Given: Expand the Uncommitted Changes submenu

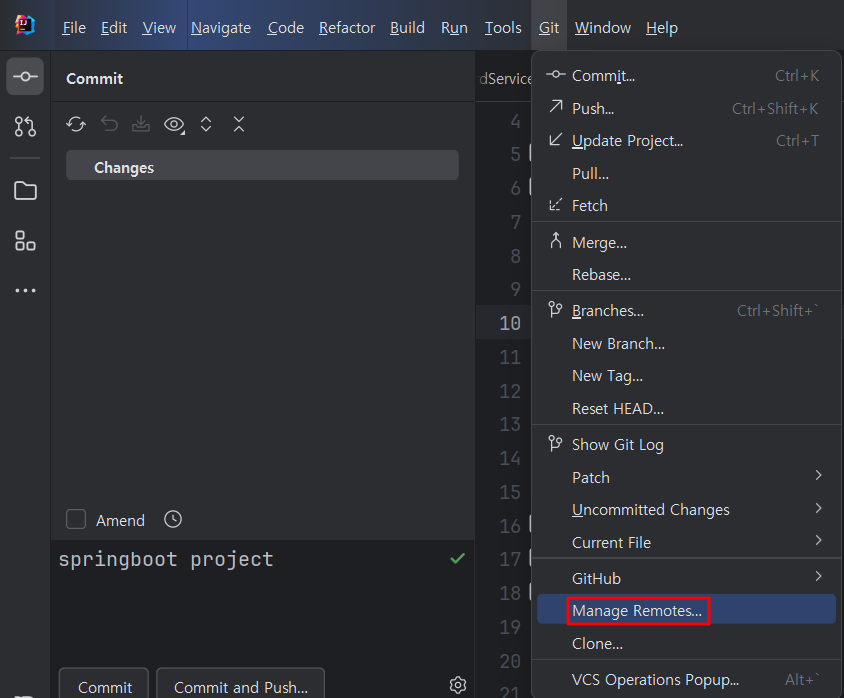Looking at the screenshot, I should click(x=686, y=510).
